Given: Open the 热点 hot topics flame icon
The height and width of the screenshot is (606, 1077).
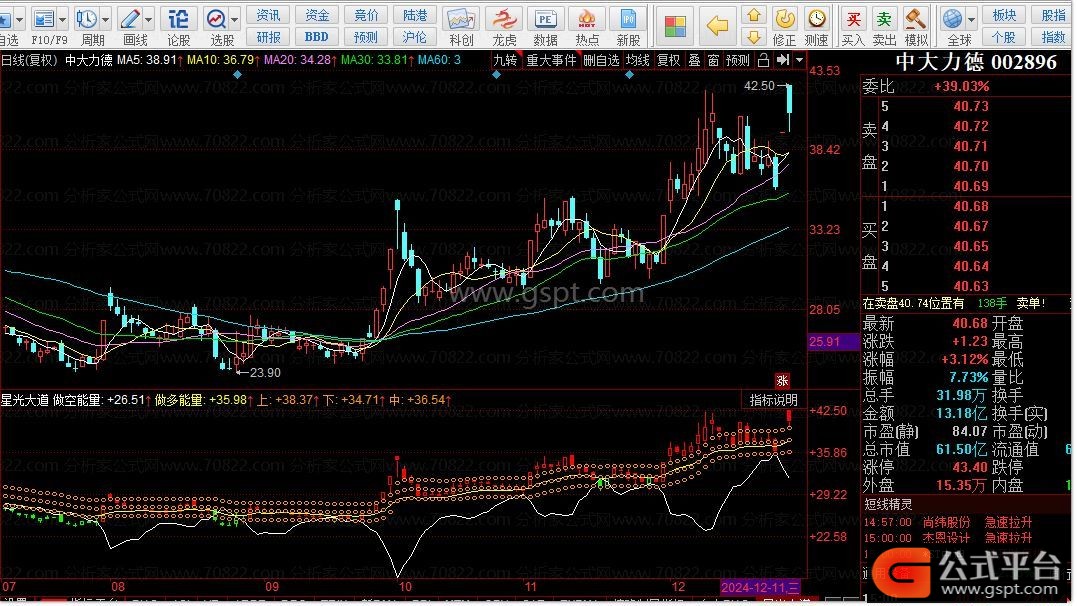Looking at the screenshot, I should click(587, 19).
